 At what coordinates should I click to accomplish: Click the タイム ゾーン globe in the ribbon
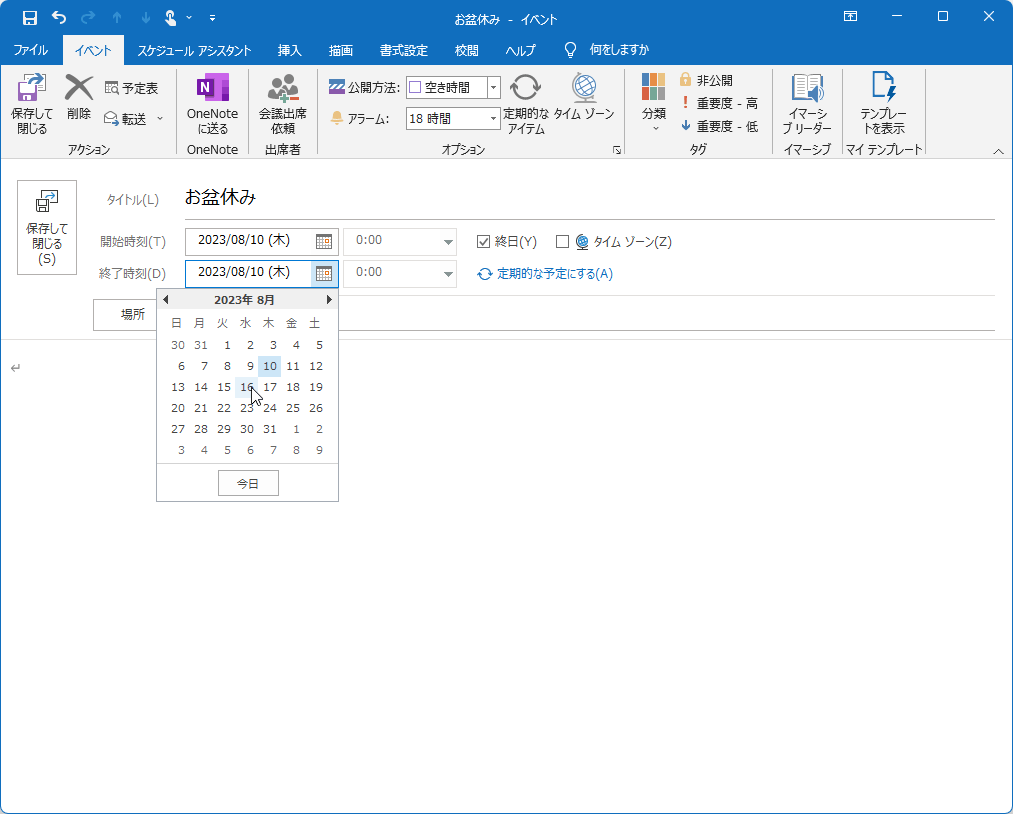click(x=584, y=97)
